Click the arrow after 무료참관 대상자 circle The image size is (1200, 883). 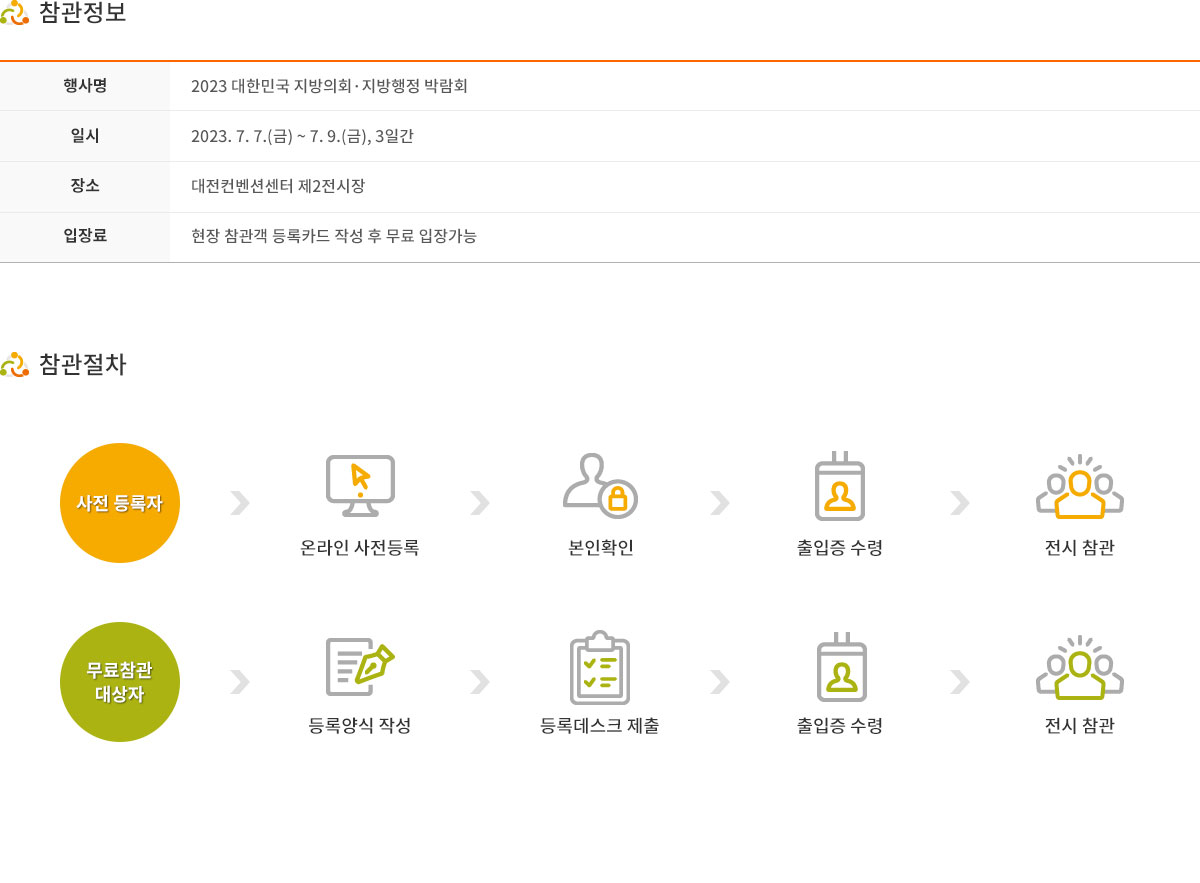pos(240,682)
